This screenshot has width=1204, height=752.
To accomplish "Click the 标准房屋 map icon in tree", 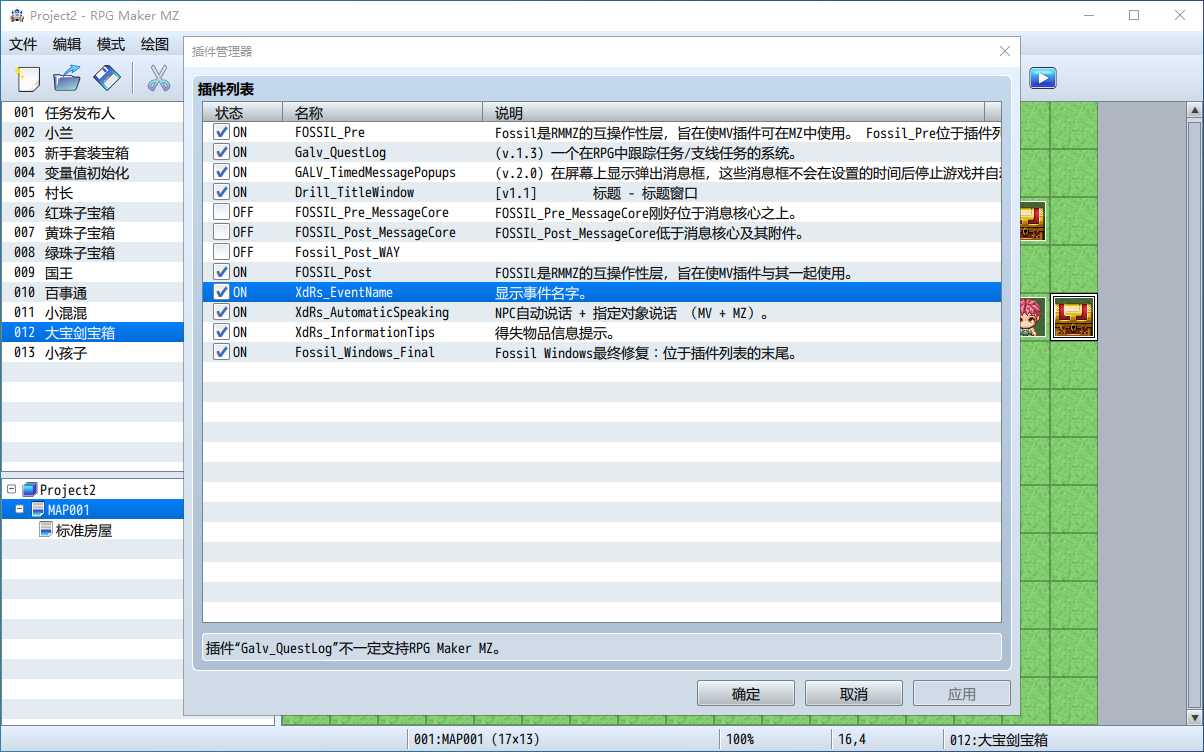I will click(46, 530).
